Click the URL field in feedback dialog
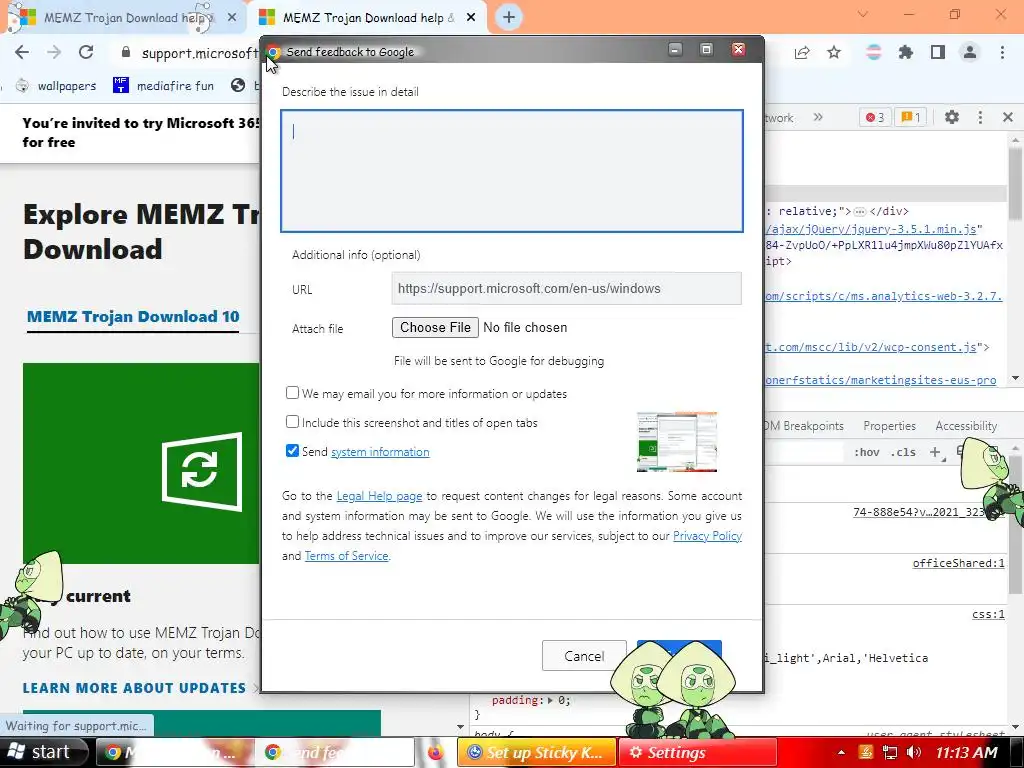This screenshot has width=1024, height=768. point(566,289)
